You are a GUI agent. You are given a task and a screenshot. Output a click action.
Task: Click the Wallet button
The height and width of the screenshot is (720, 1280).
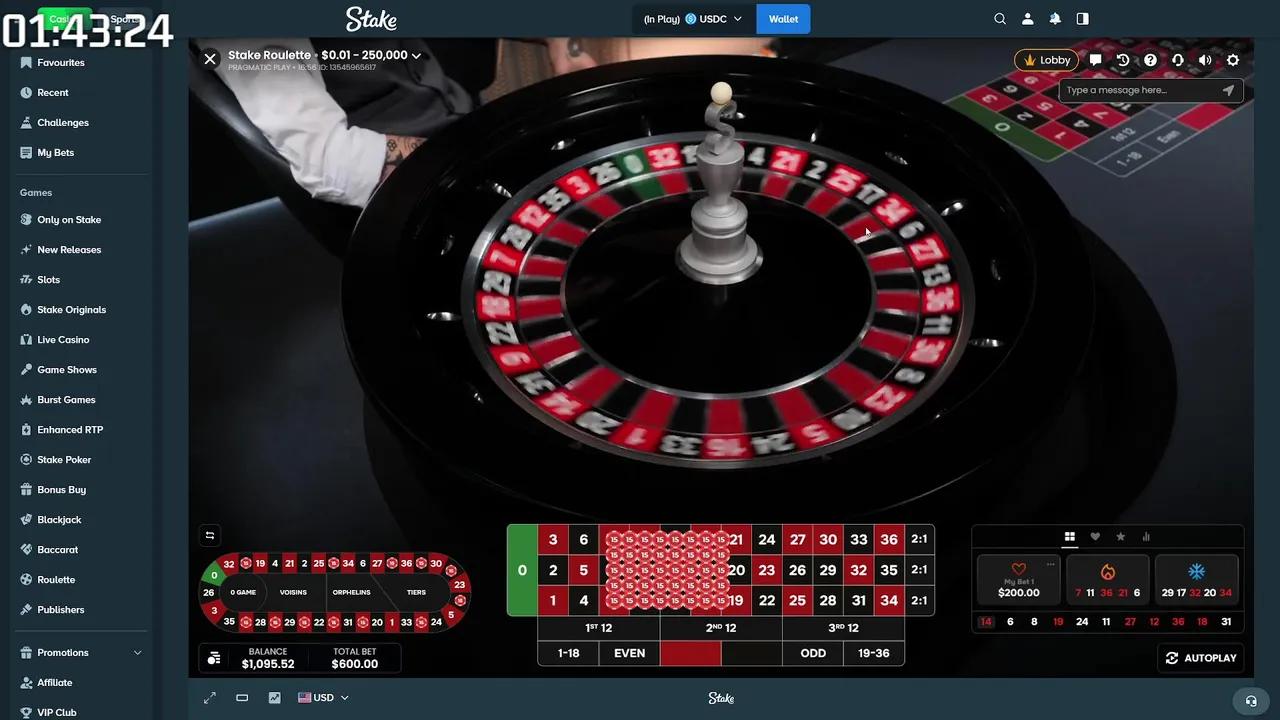pos(783,19)
